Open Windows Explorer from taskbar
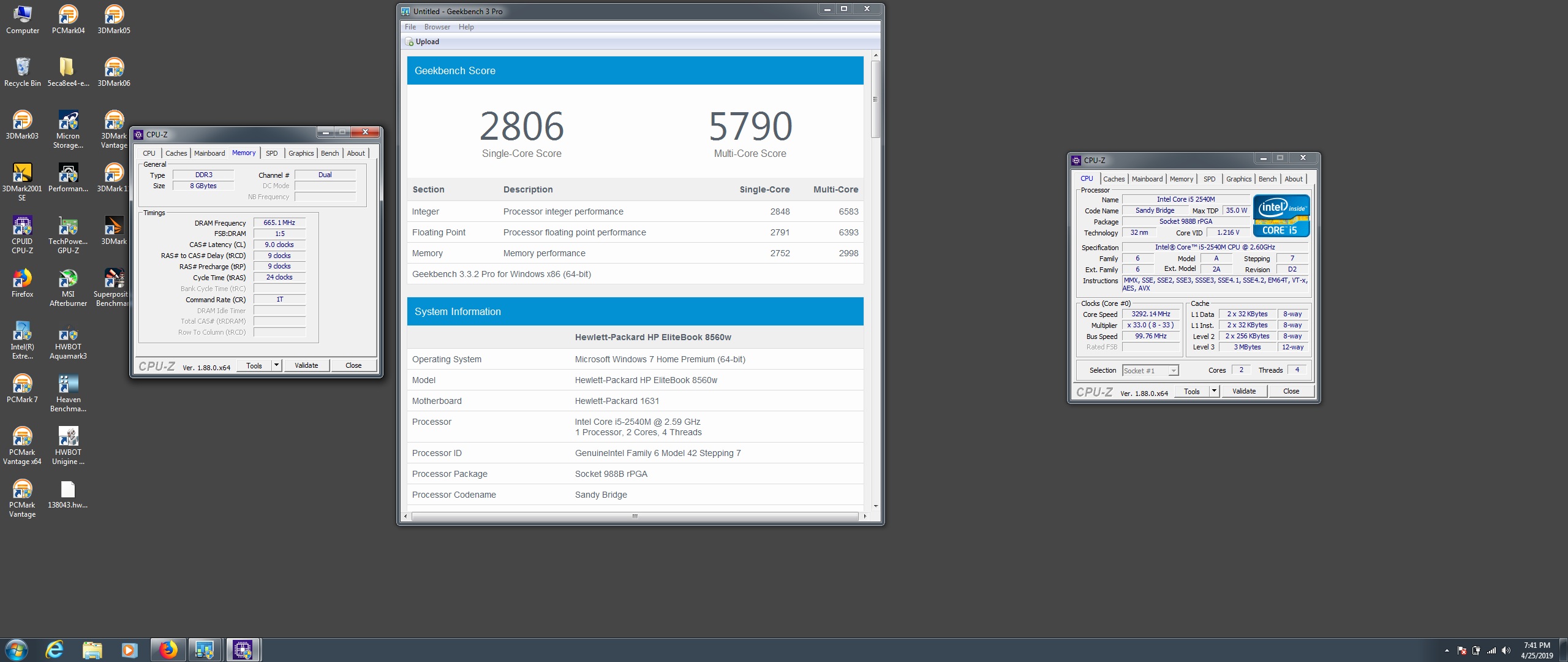1568x662 pixels. tap(92, 650)
